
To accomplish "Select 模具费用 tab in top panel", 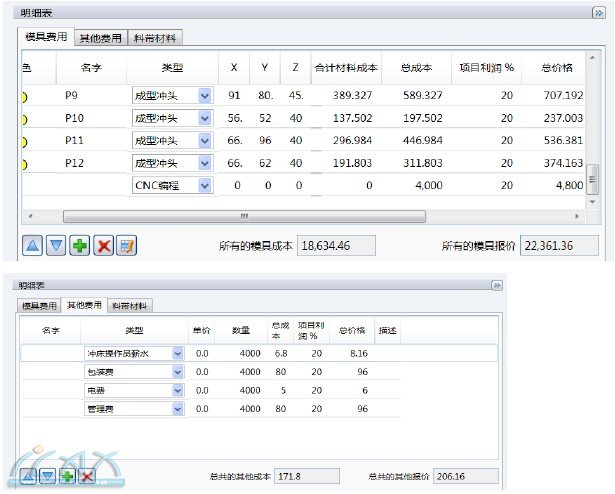I will (46, 37).
